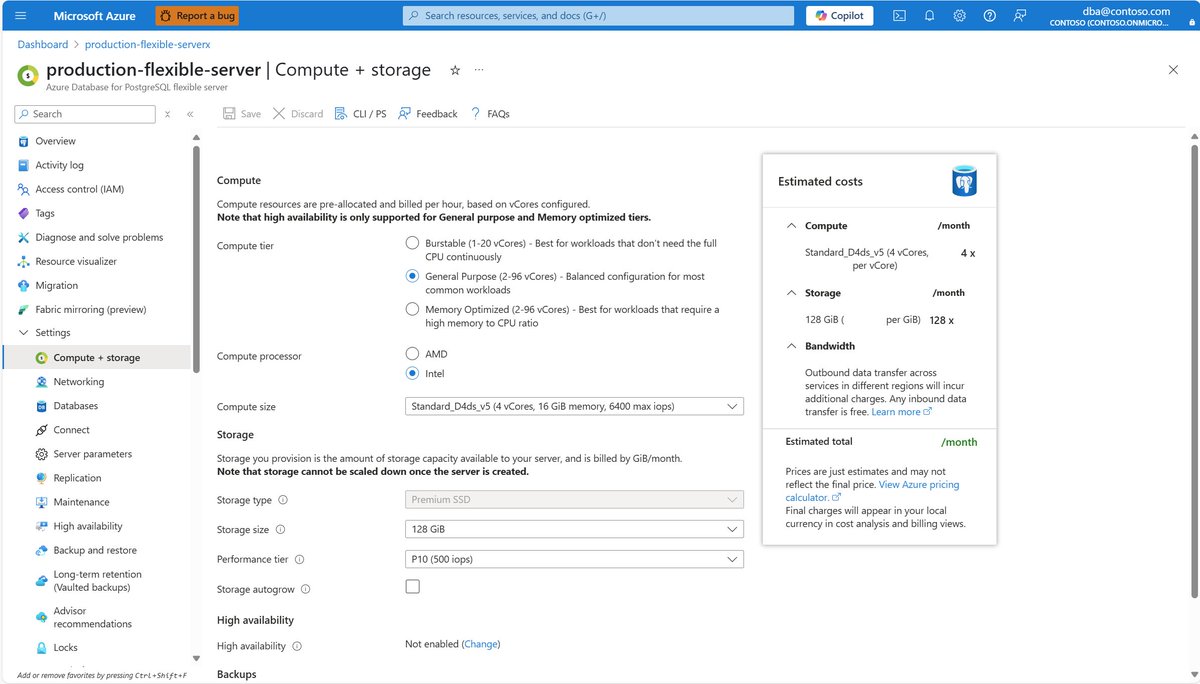Open CLI / PS from the command bar

pos(360,113)
